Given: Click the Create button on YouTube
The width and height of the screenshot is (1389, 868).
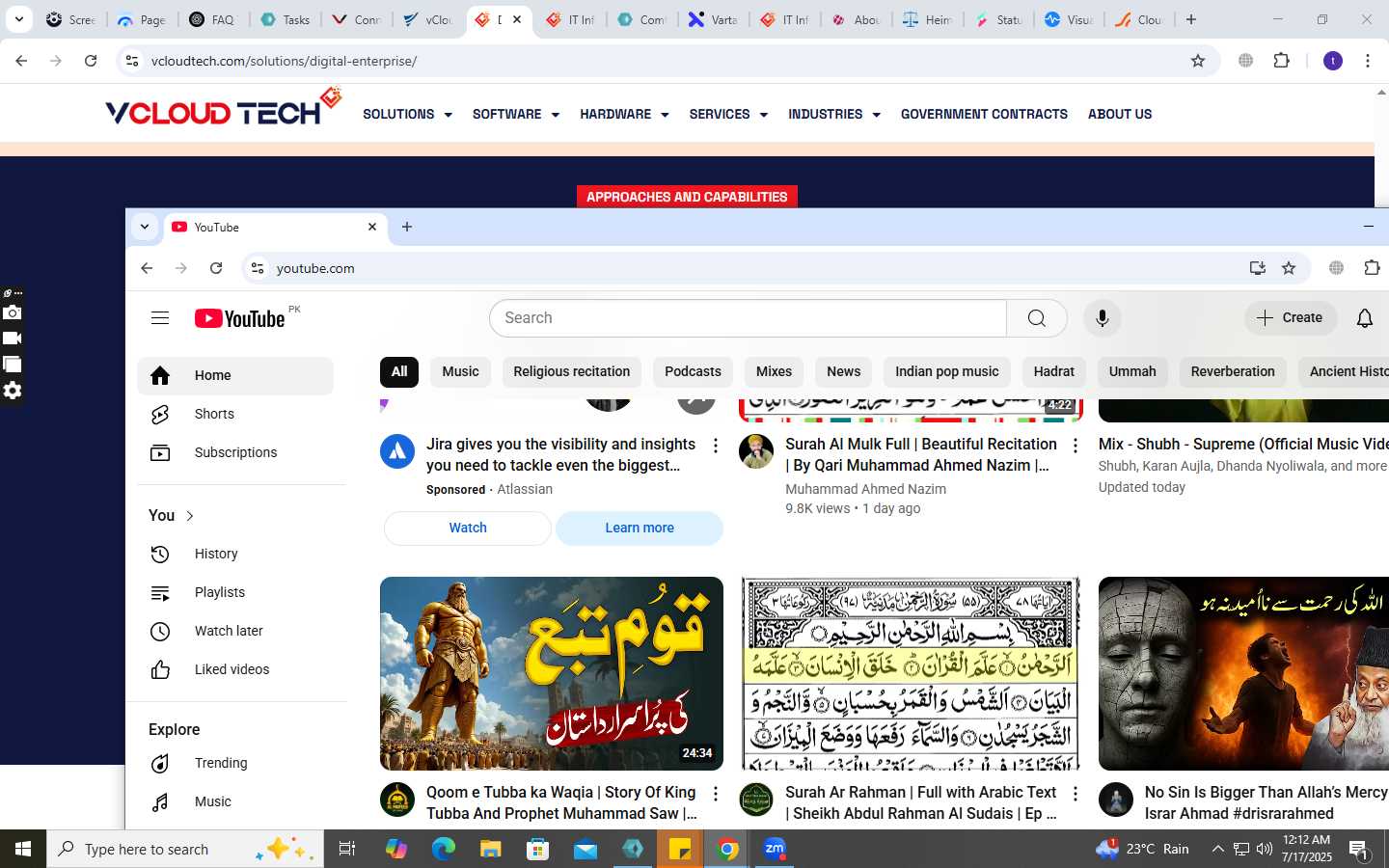Looking at the screenshot, I should 1291,318.
